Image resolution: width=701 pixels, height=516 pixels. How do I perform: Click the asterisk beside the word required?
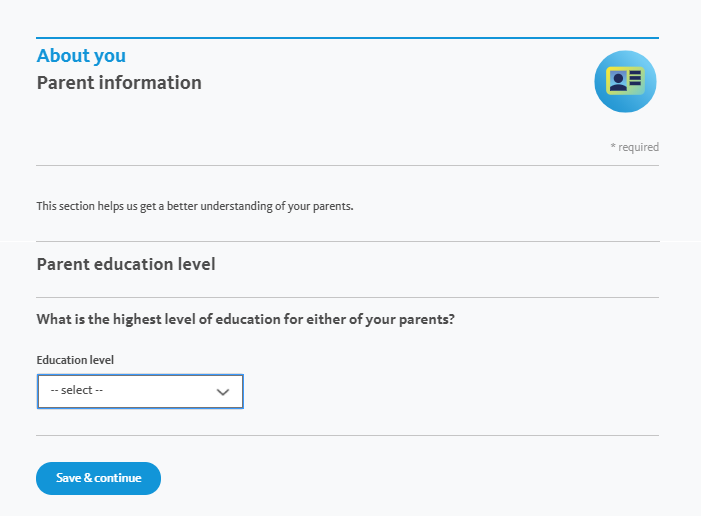click(613, 146)
